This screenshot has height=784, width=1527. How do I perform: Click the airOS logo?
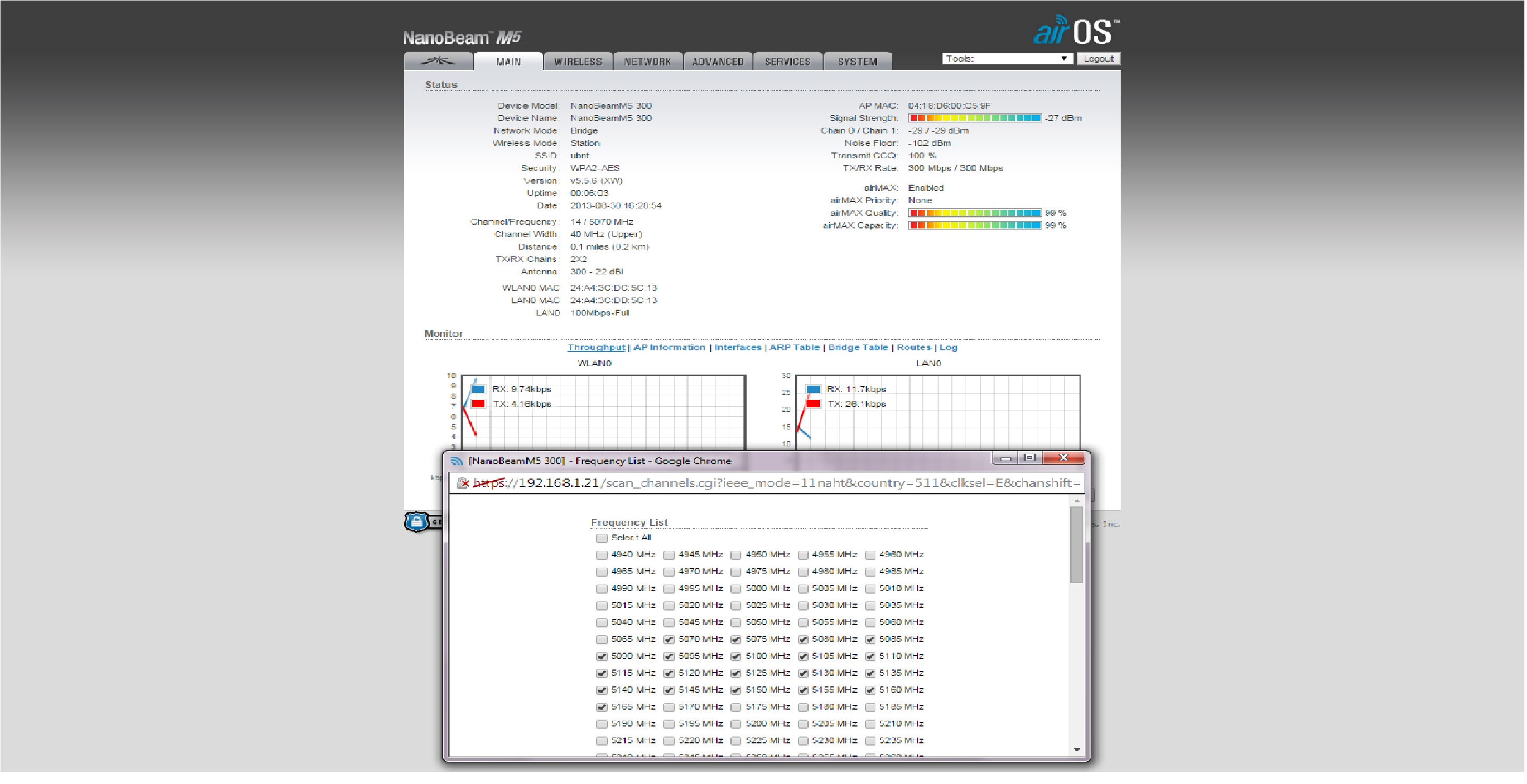1076,31
